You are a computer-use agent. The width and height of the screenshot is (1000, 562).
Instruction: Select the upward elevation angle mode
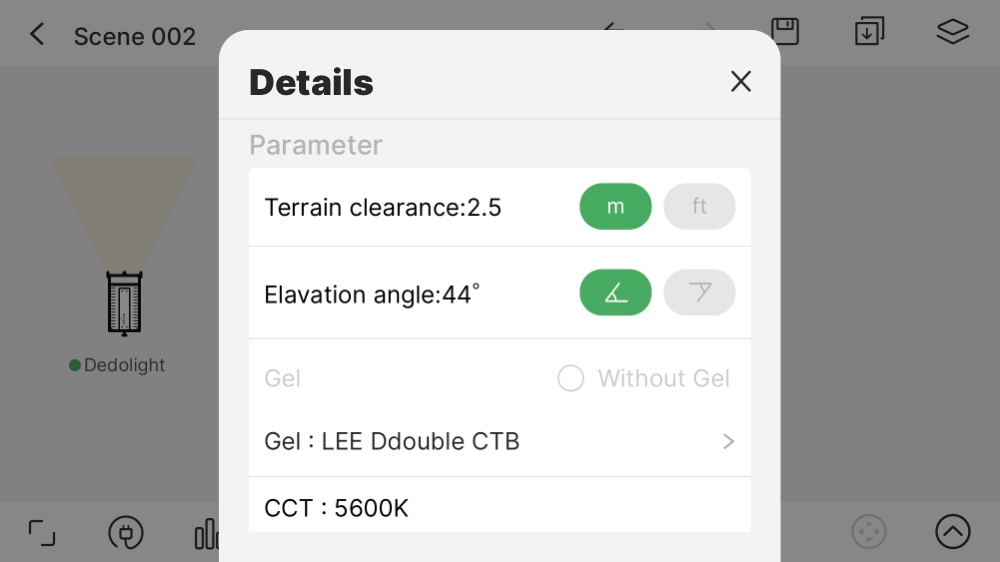pos(615,293)
